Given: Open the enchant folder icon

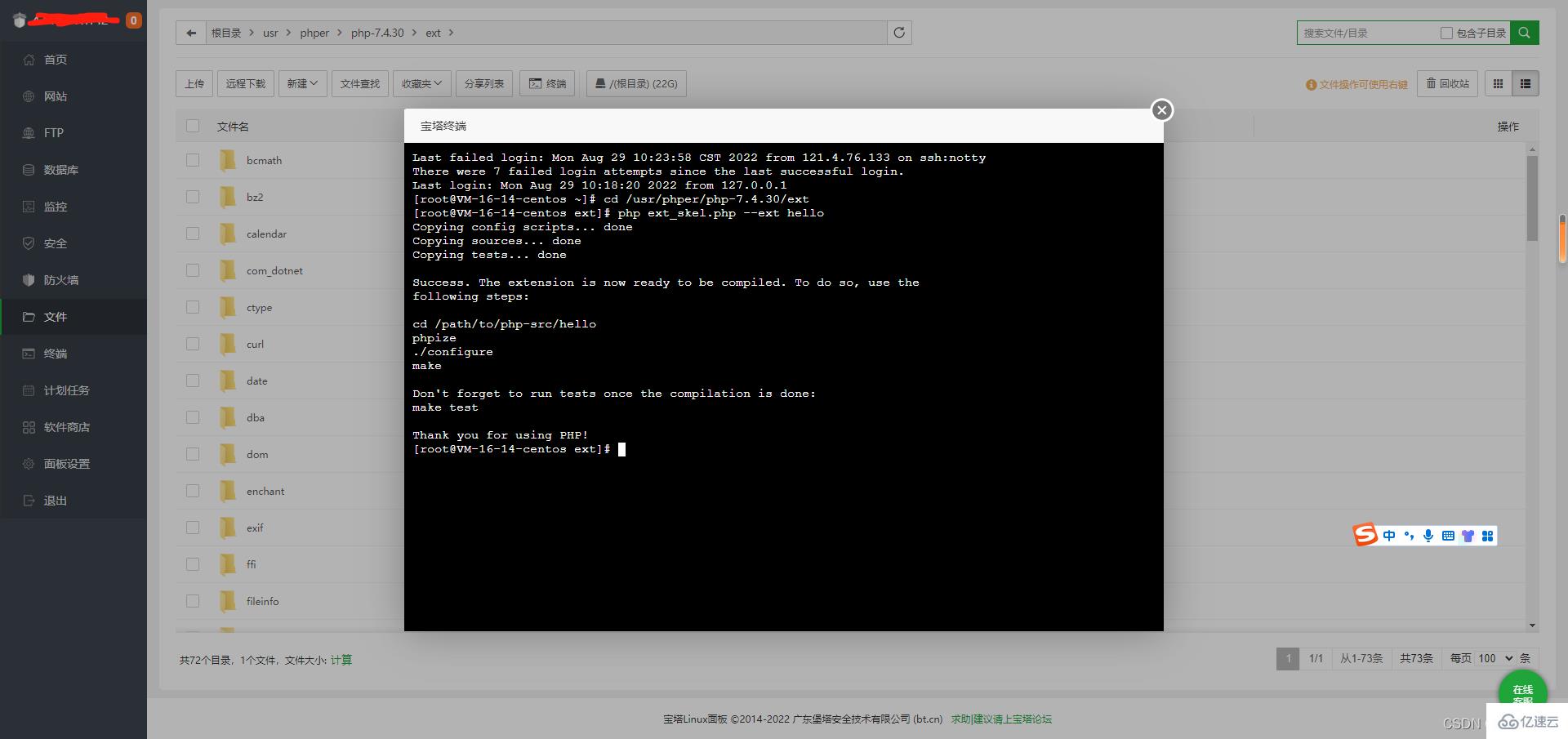Looking at the screenshot, I should click(x=228, y=491).
